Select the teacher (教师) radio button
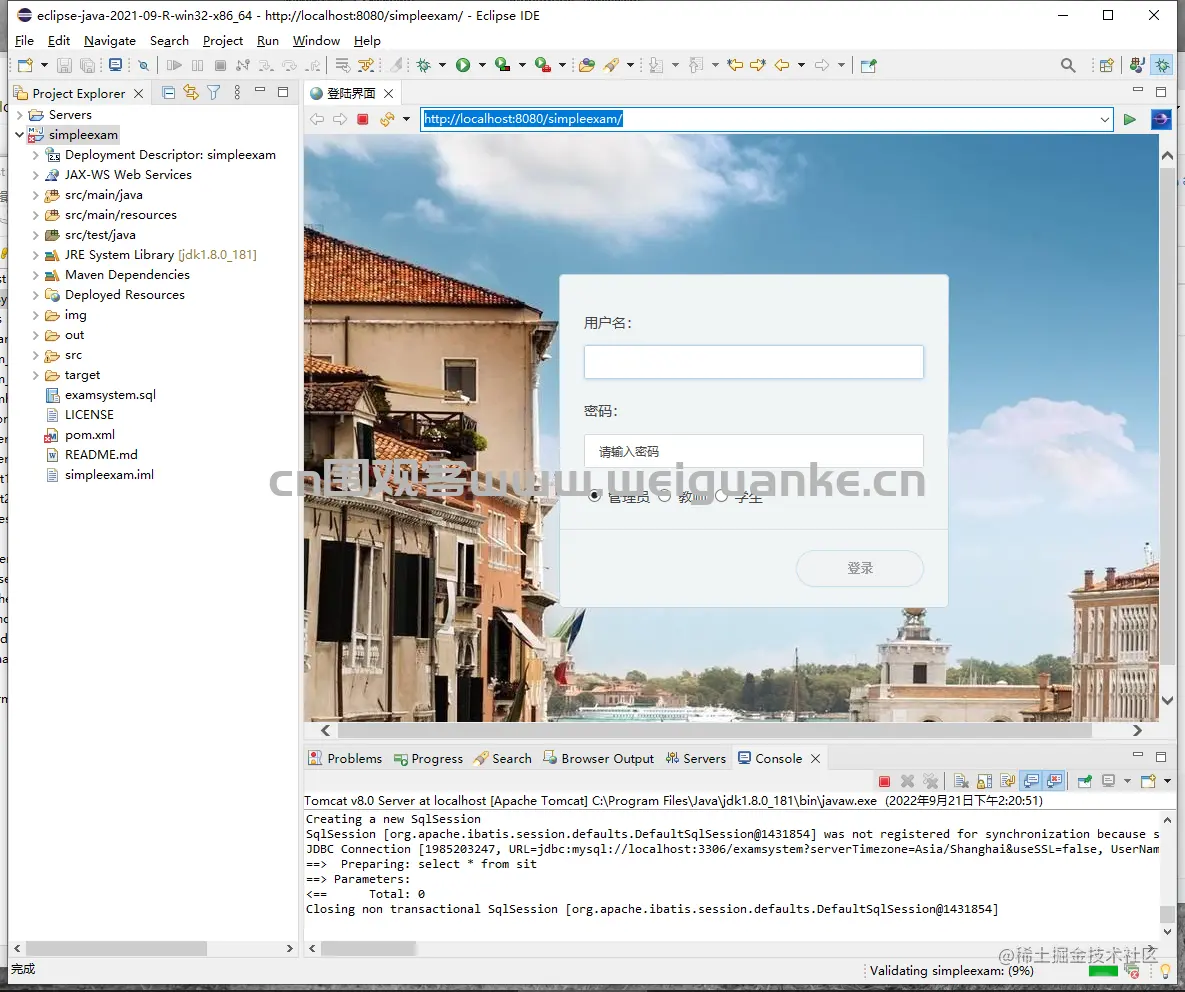 [x=664, y=496]
